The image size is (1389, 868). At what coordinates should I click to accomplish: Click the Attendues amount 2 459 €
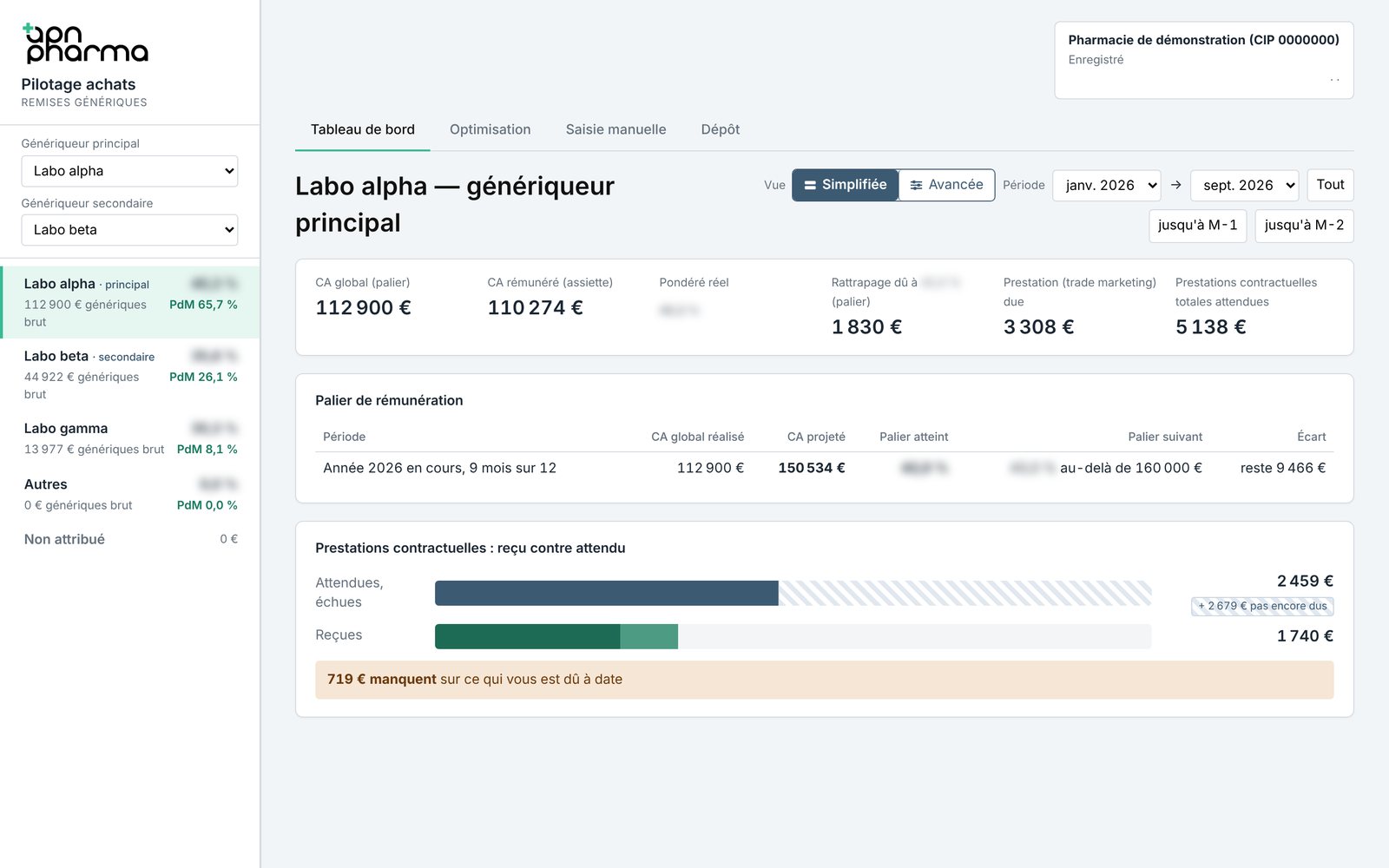[x=1305, y=581]
